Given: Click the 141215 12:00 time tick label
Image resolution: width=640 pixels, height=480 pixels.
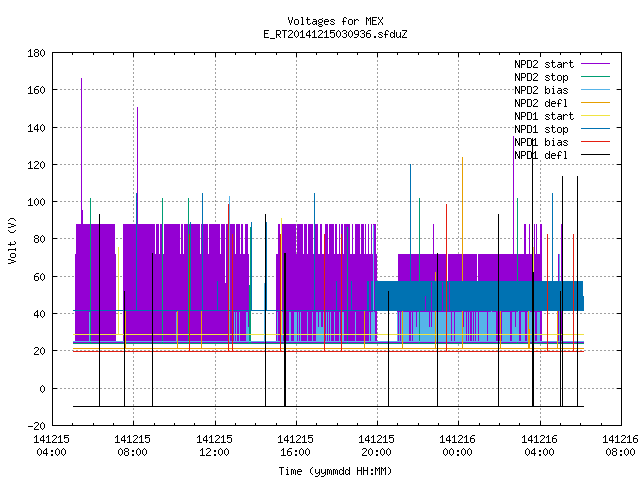Looking at the screenshot, I should (x=214, y=446).
